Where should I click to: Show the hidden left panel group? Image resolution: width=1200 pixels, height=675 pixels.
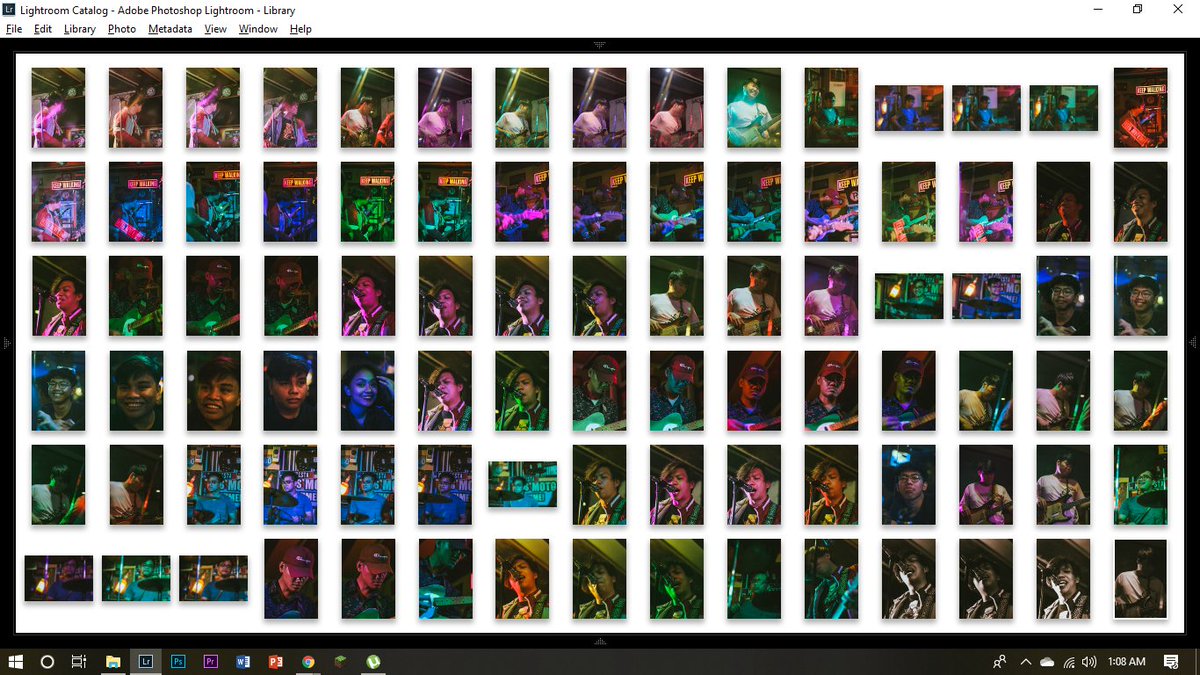pyautogui.click(x=6, y=343)
